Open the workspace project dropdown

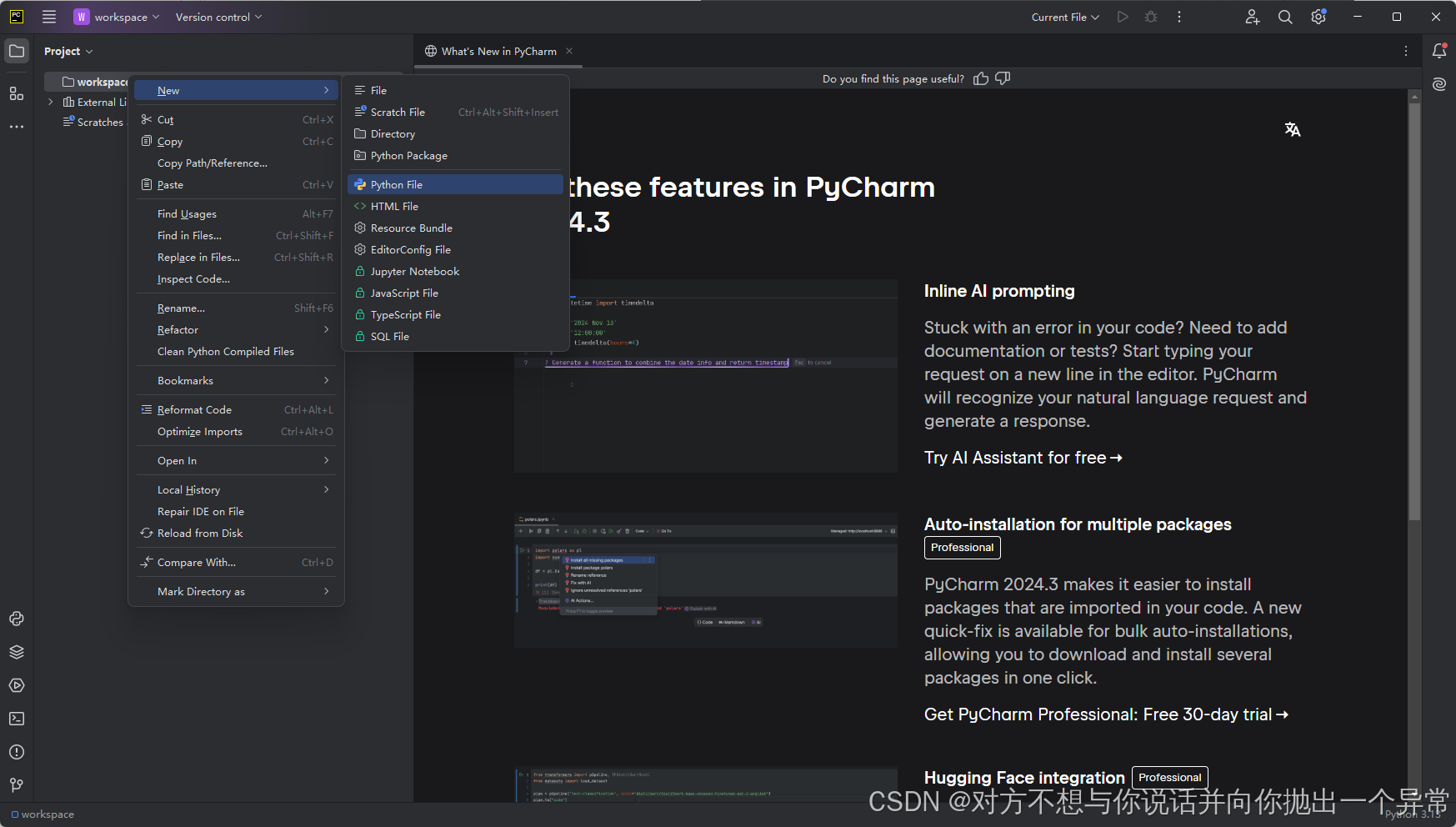[x=117, y=17]
